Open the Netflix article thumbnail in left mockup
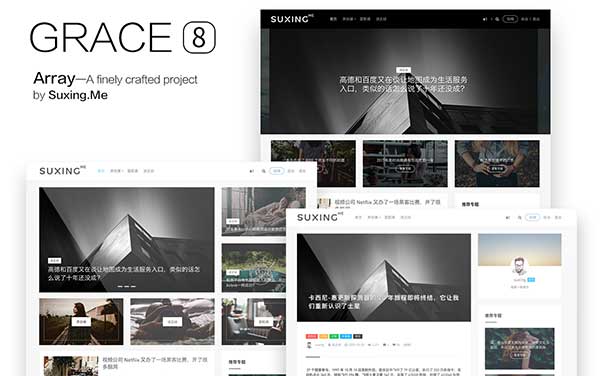Image resolution: width=600 pixels, height=376 pixels. click(71, 366)
